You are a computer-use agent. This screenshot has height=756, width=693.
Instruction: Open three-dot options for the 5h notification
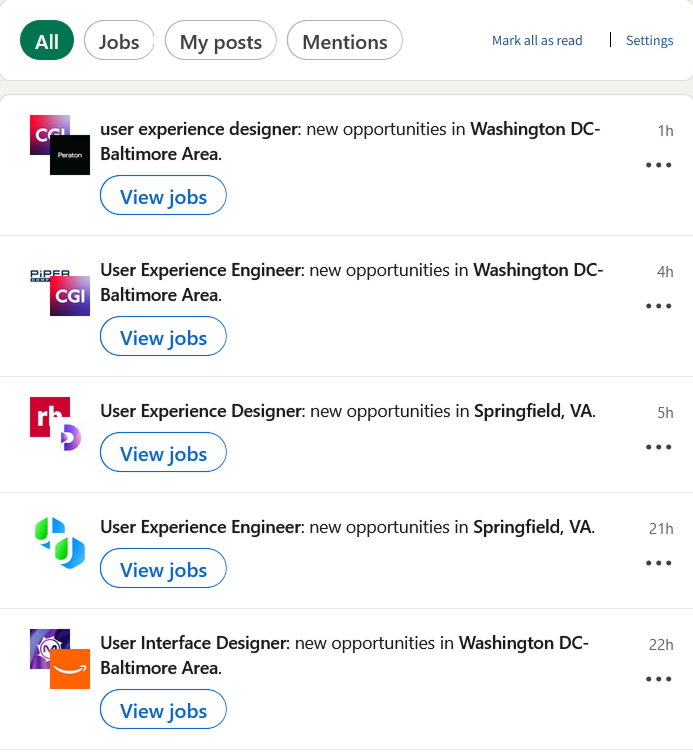[658, 447]
